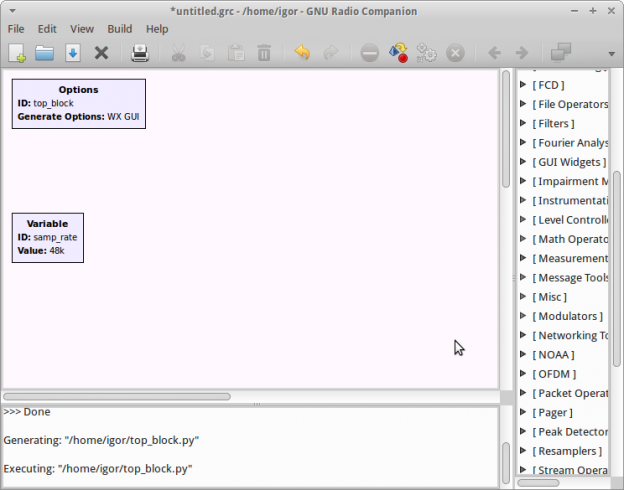The image size is (624, 490).
Task: Expand the Modulators block category
Action: pos(524,316)
